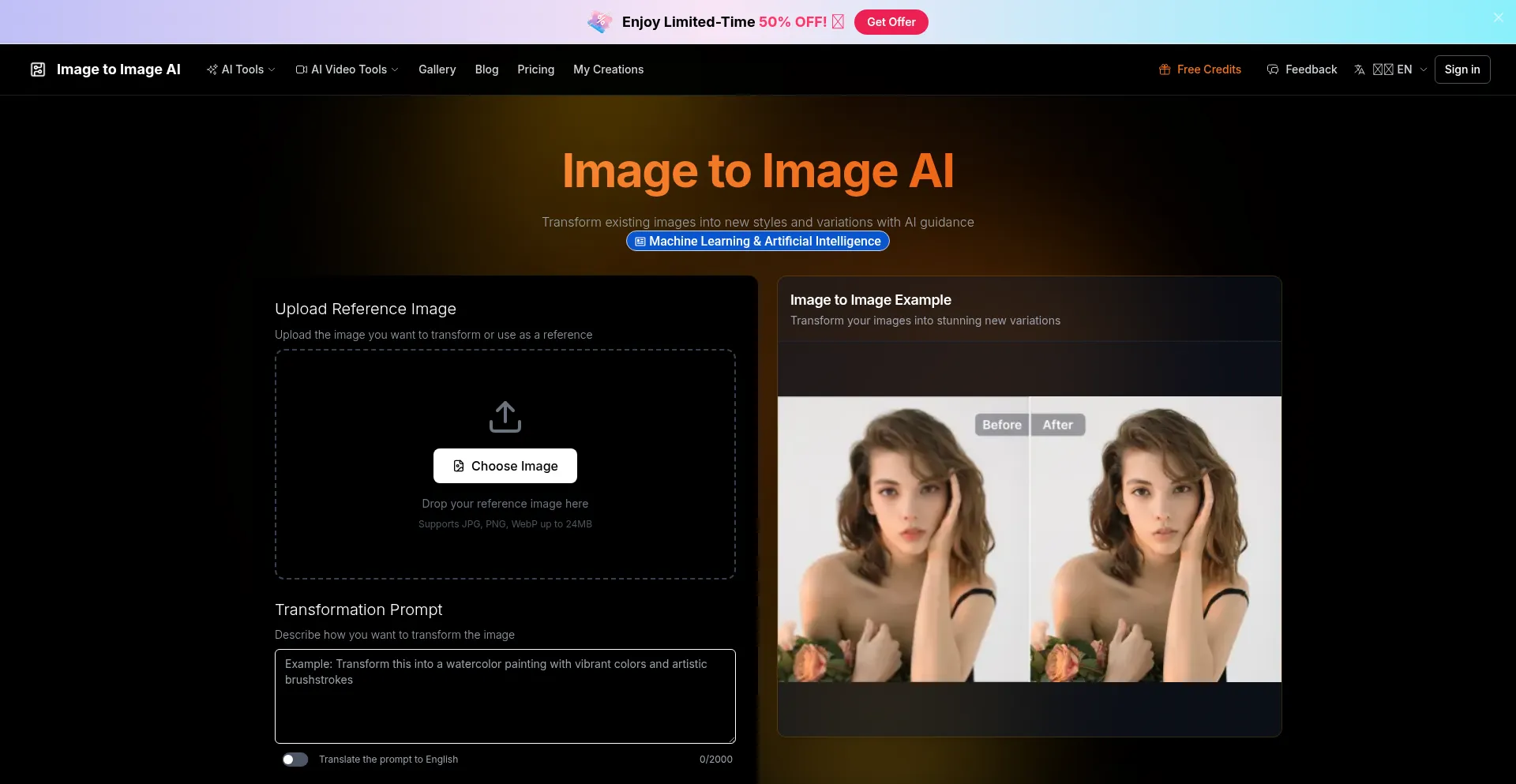Expand the AI Tools dropdown menu
The width and height of the screenshot is (1516, 784).
[x=241, y=69]
